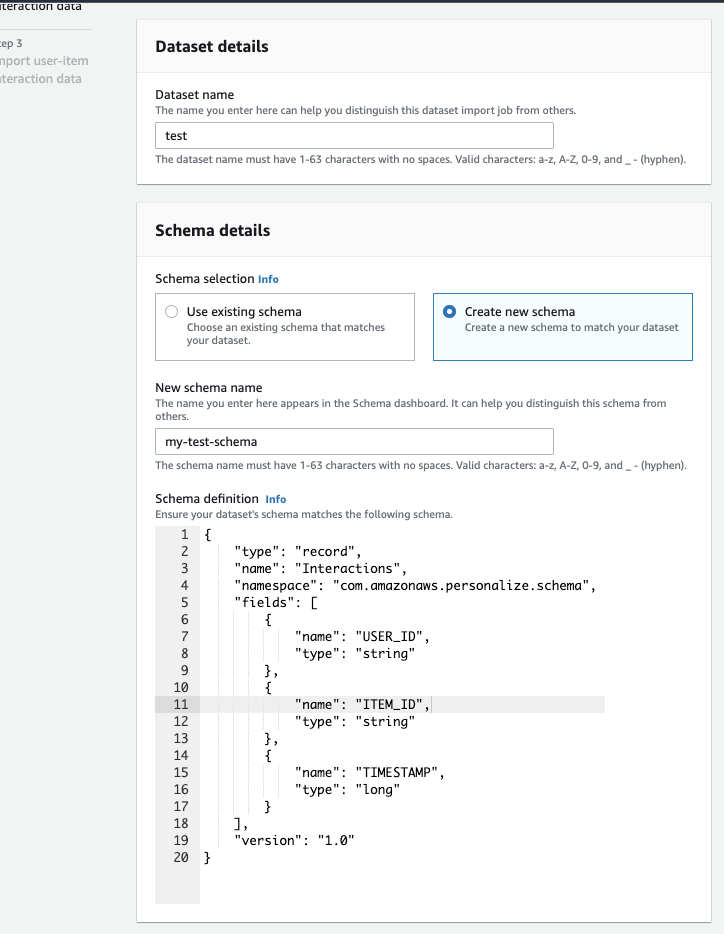Click line number 11 in editor gutter
Image resolution: width=724 pixels, height=934 pixels.
tap(181, 705)
